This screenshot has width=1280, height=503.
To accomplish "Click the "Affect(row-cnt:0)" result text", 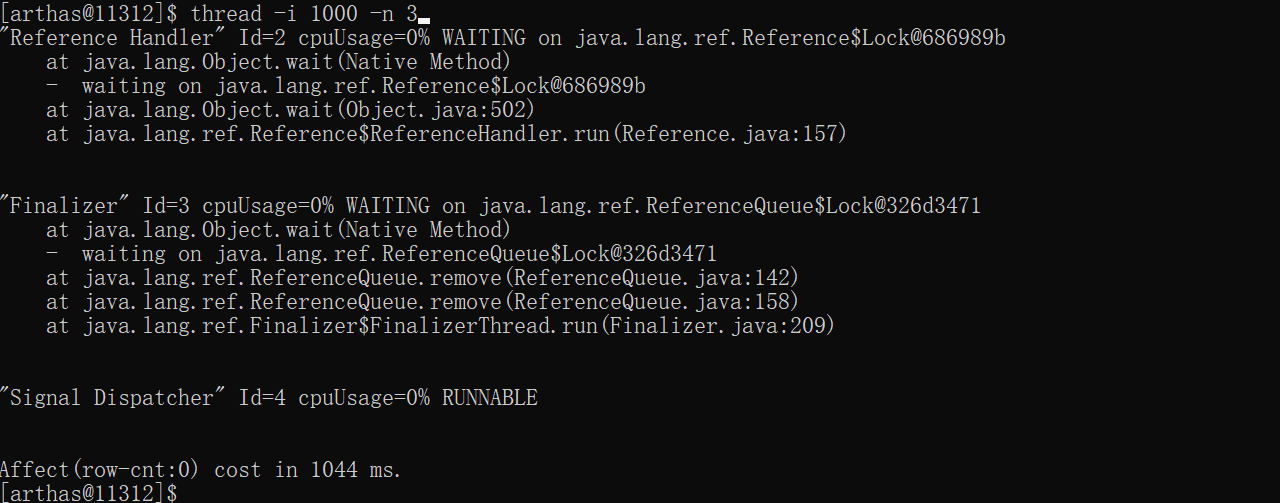I will pos(100,470).
